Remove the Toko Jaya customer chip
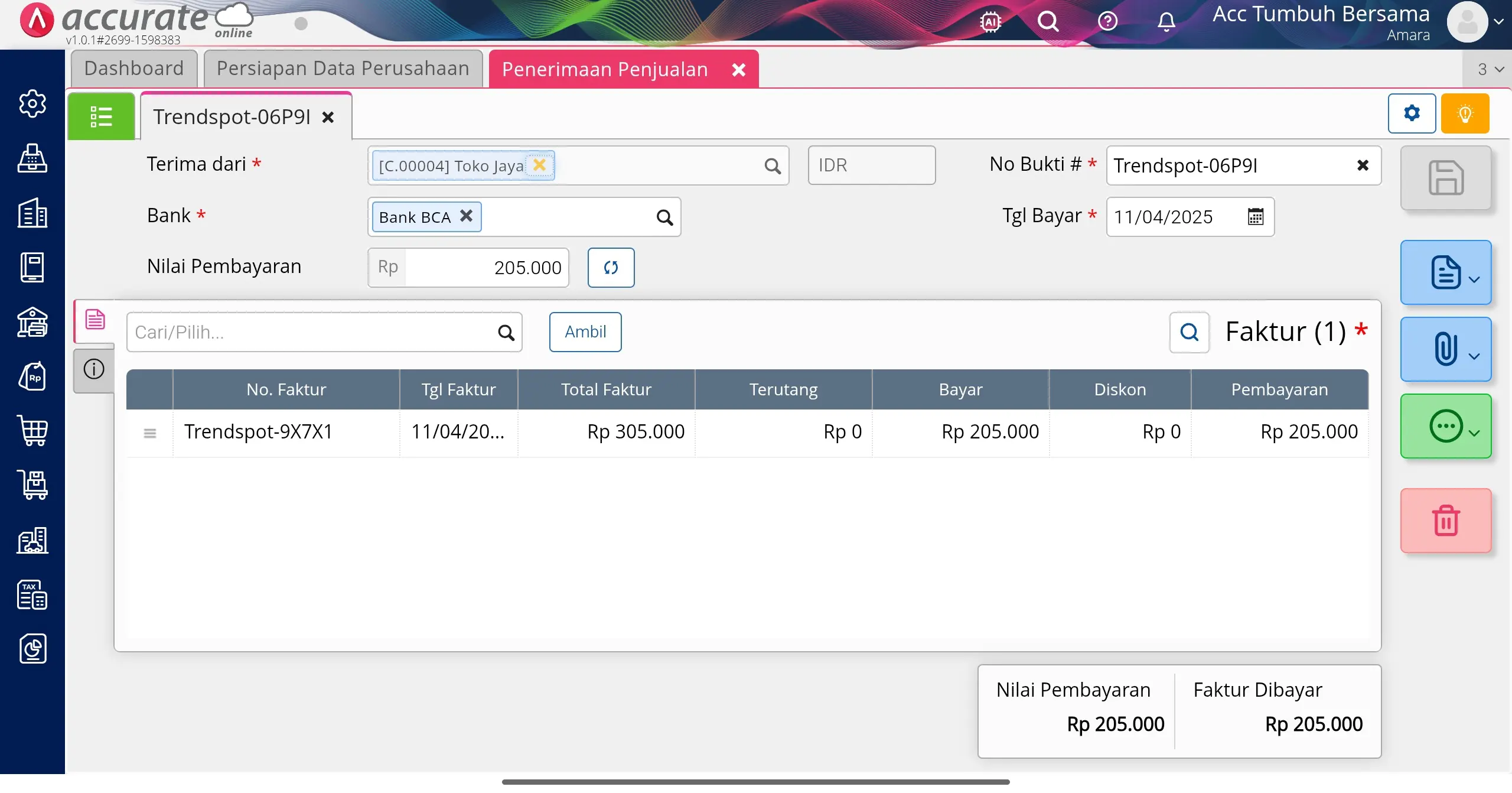 [x=539, y=165]
